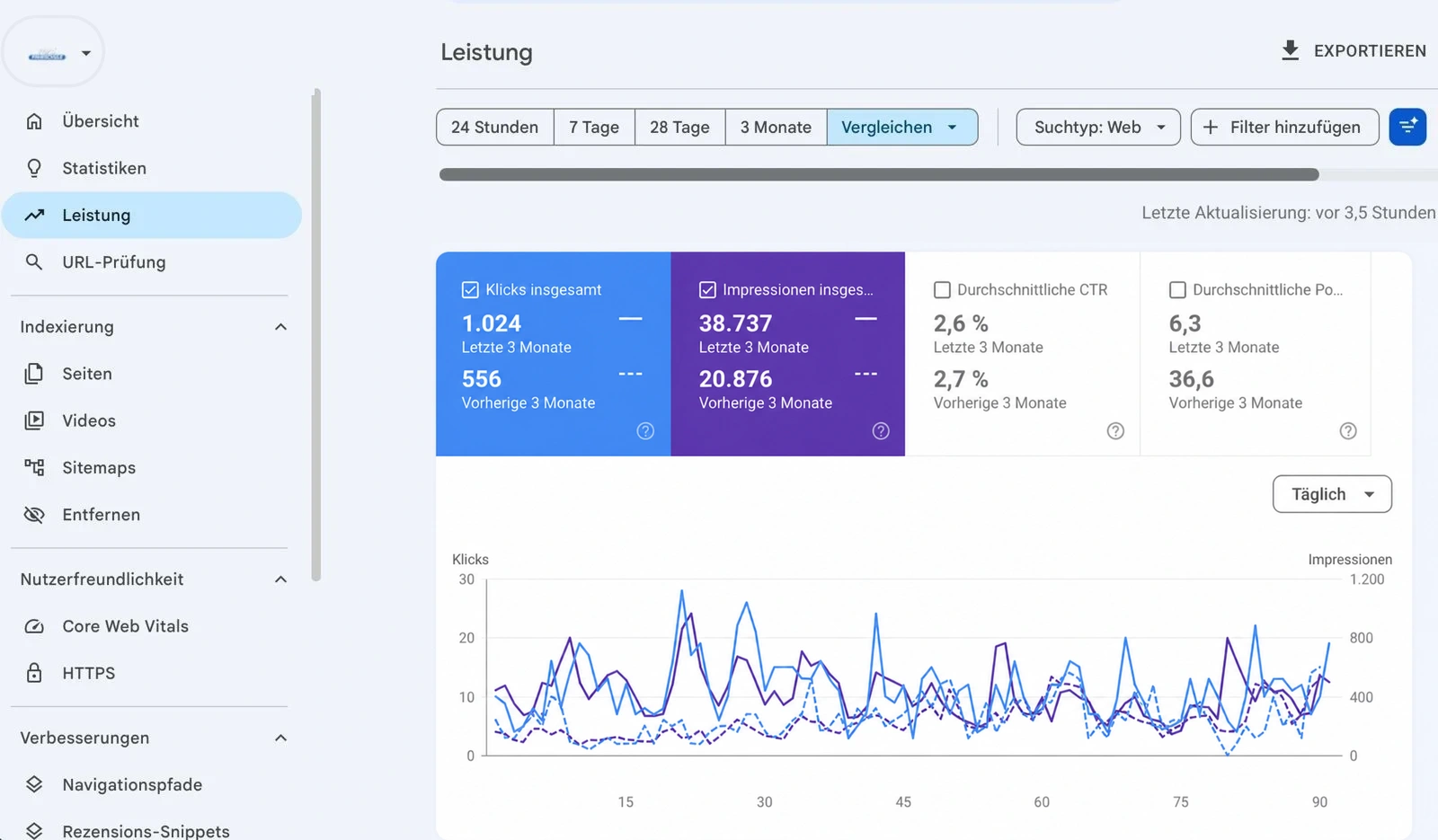Click the horizontal filter bar scrollbar
This screenshot has height=840, width=1438.
pyautogui.click(x=879, y=174)
